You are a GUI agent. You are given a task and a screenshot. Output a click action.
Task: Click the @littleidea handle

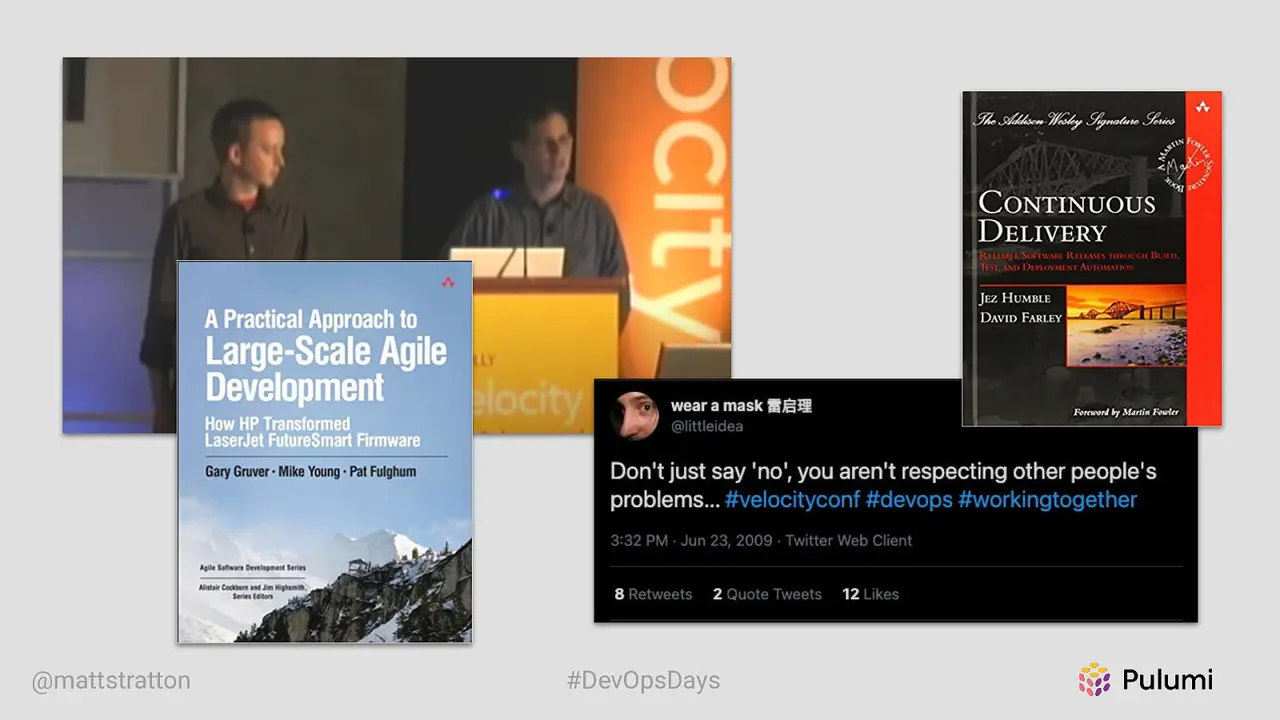[707, 426]
